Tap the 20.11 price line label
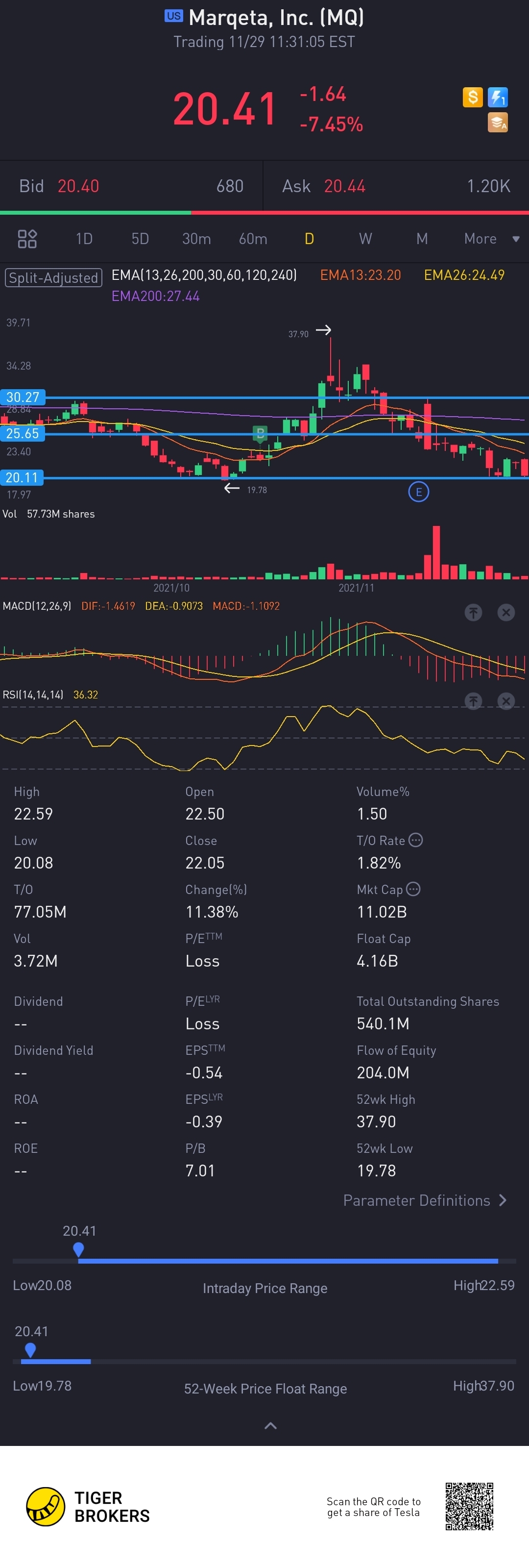The width and height of the screenshot is (529, 1568). [22, 477]
